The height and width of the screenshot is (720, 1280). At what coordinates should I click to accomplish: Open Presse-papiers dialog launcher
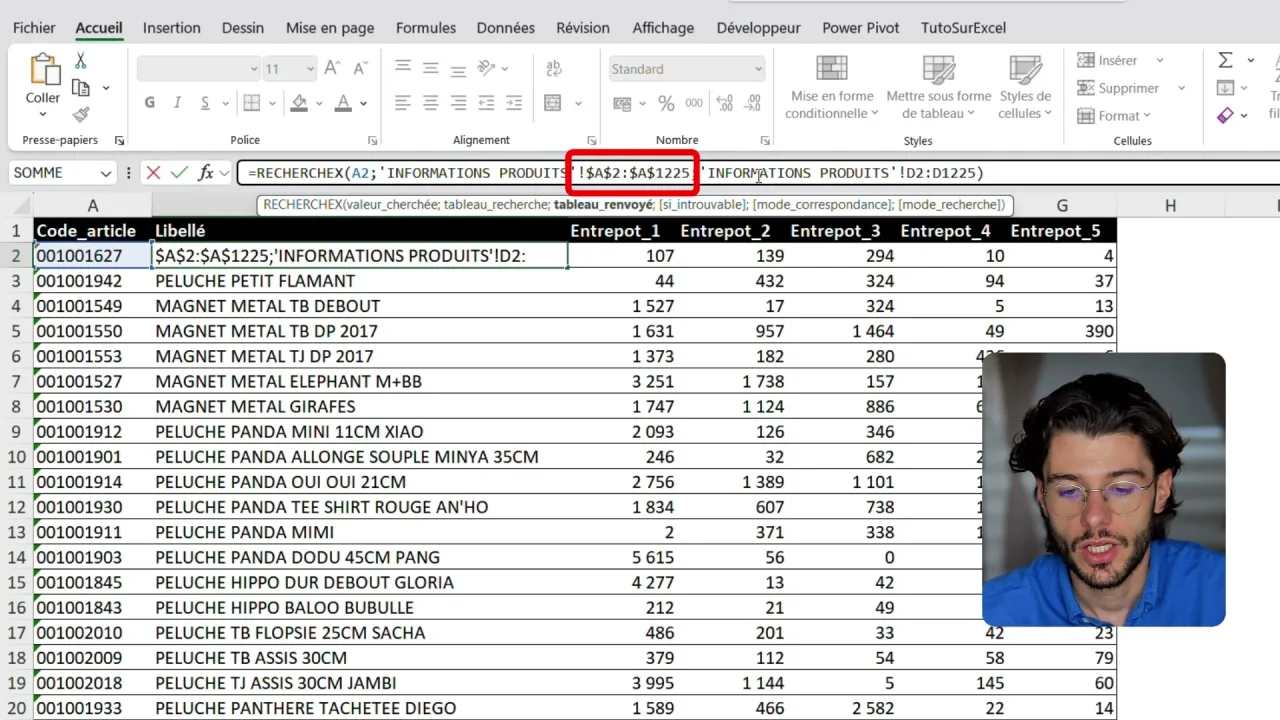(x=119, y=141)
